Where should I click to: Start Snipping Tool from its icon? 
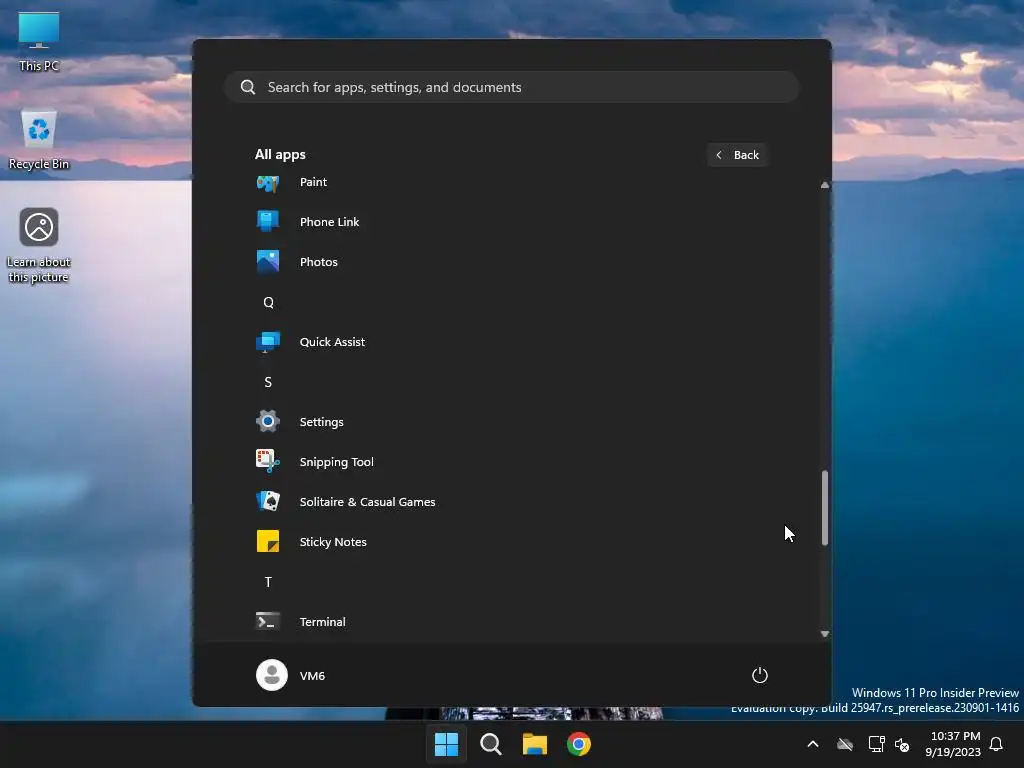[x=268, y=461]
